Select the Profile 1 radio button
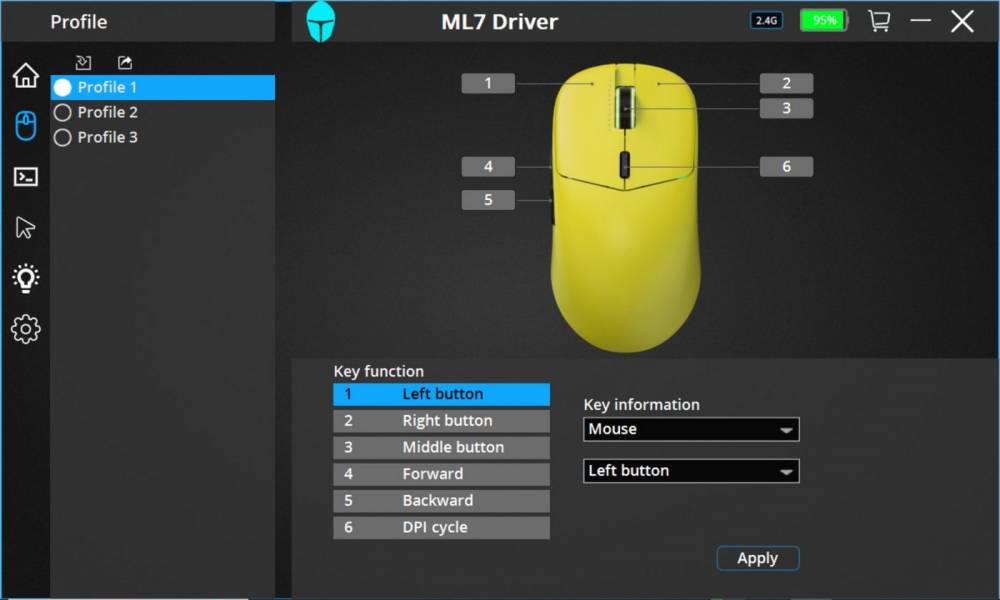Screen dimensions: 1000x600 [x=62, y=87]
